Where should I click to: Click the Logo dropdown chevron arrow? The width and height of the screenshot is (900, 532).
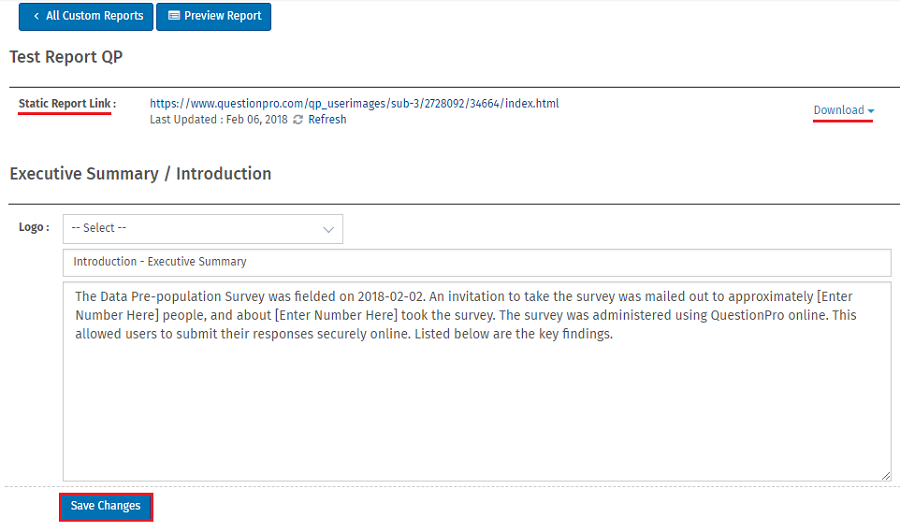pyautogui.click(x=328, y=229)
